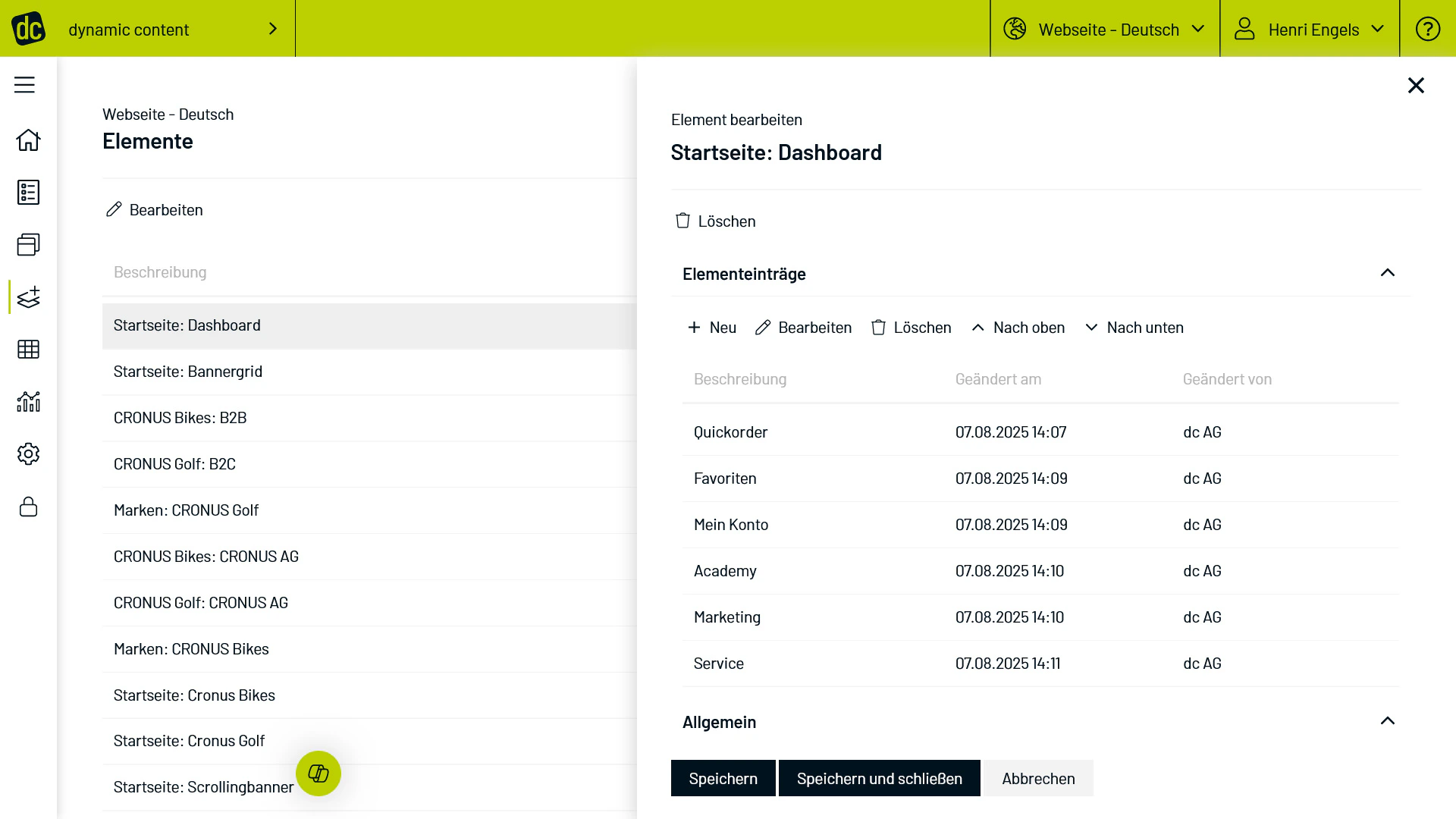Viewport: 1456px width, 819px height.
Task: Click the plus icon for Neu
Action: click(694, 327)
